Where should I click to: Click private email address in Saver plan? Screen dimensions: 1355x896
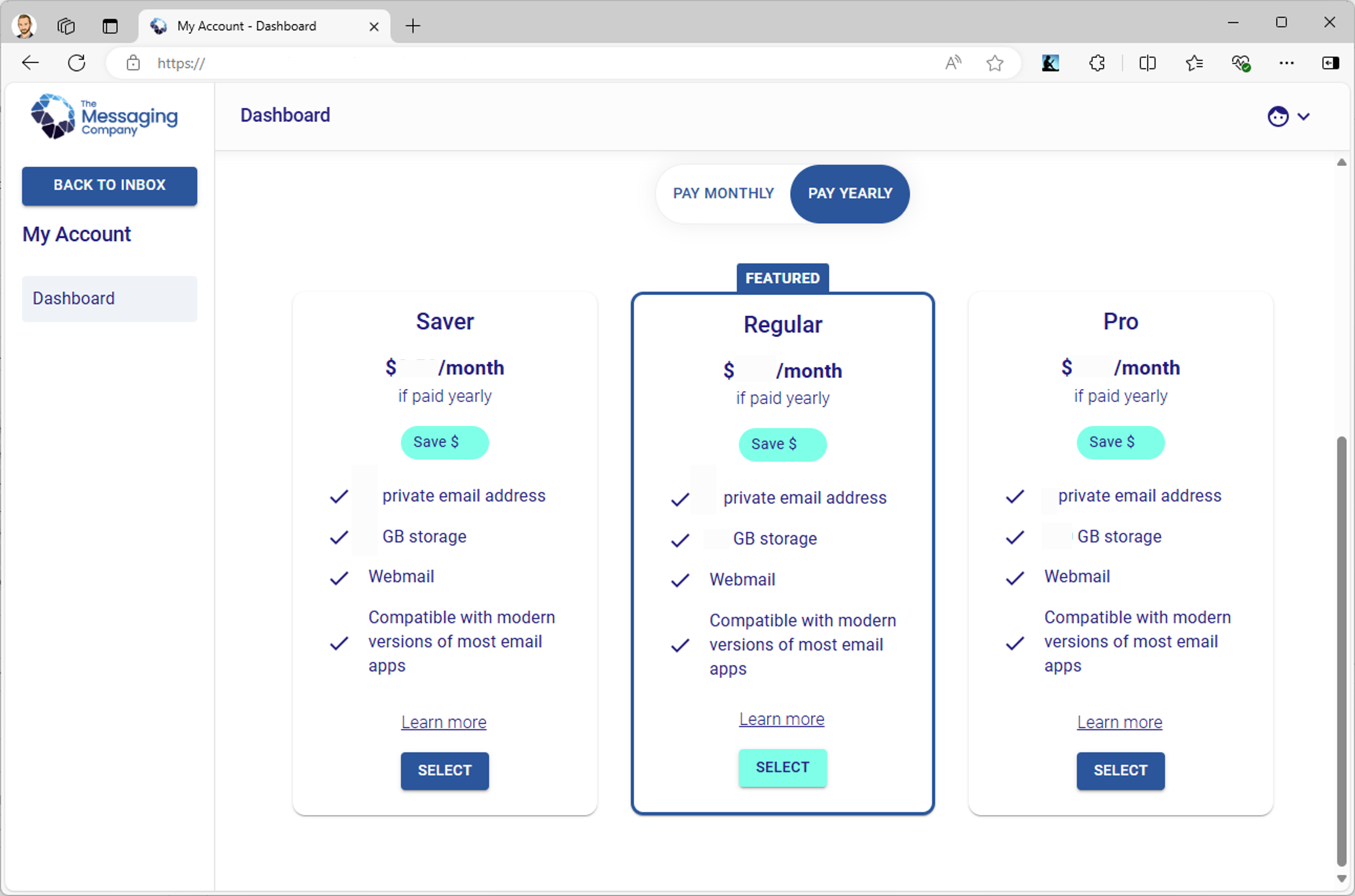(463, 496)
